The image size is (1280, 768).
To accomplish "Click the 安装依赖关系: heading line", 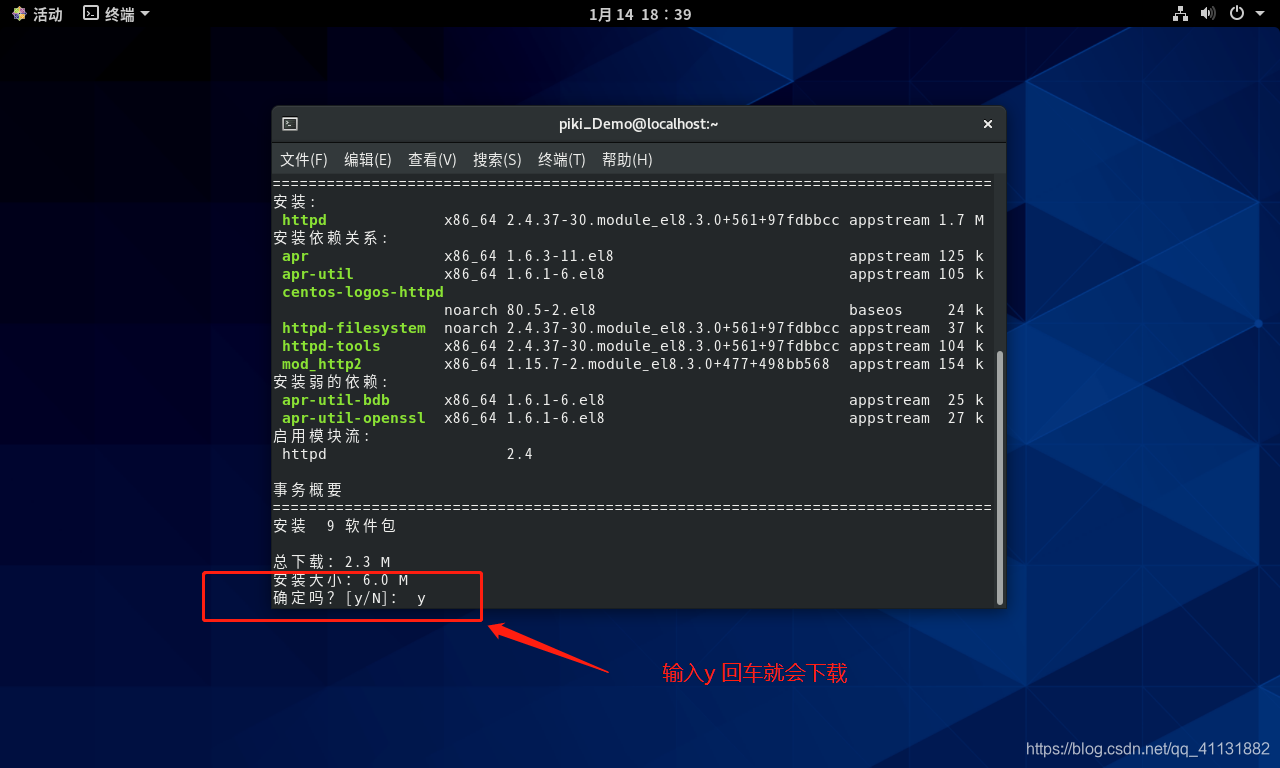I will 330,238.
